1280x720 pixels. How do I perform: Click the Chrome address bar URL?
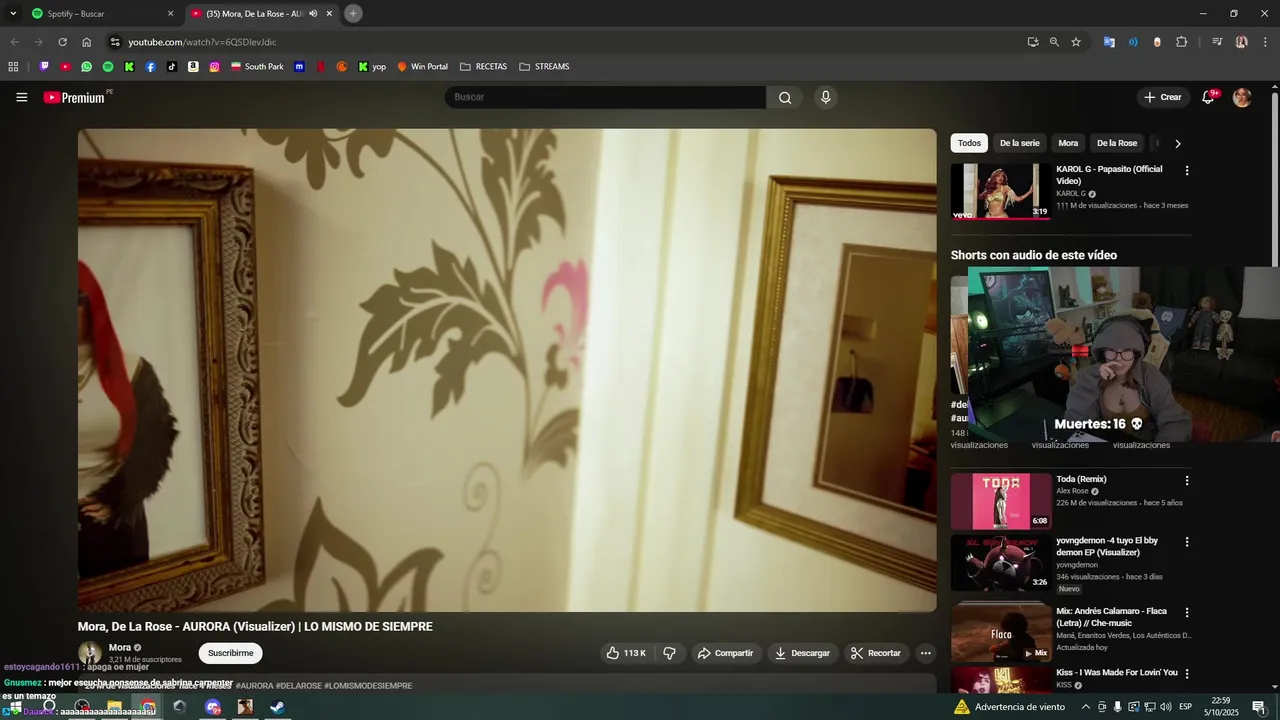[202, 42]
